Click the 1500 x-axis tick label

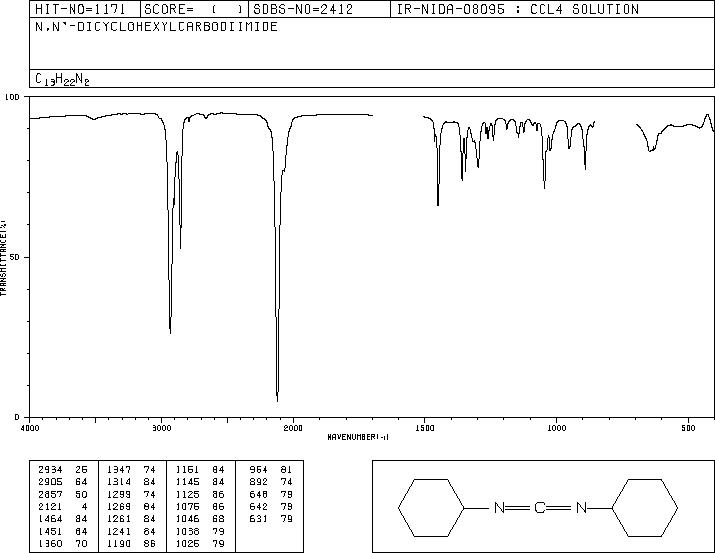click(x=425, y=428)
